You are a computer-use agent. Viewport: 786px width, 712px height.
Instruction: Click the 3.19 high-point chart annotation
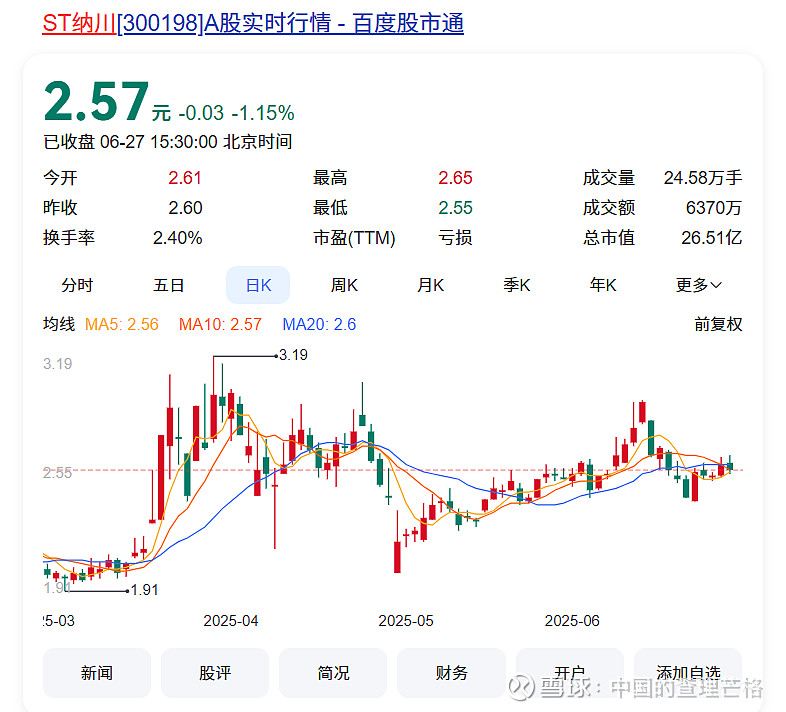tap(293, 355)
